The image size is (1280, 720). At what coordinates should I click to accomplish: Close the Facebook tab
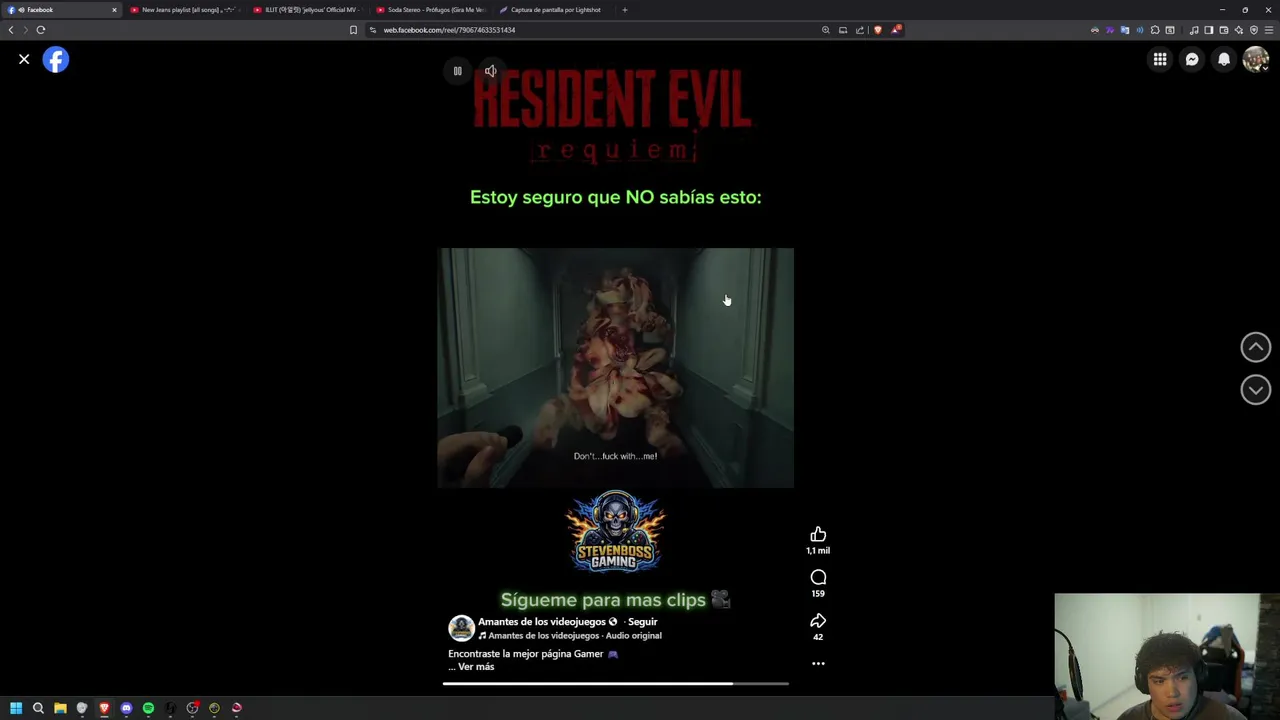click(114, 10)
